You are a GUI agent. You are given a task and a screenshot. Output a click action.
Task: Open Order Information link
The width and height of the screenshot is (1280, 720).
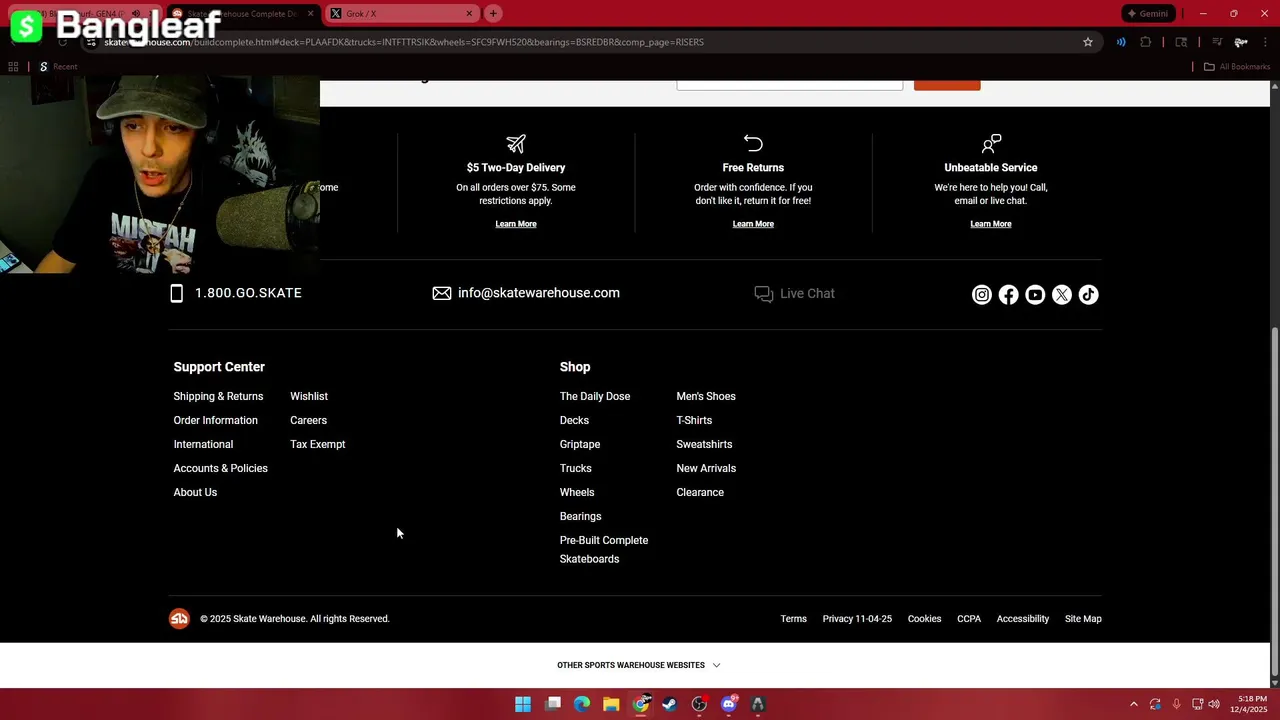pyautogui.click(x=215, y=421)
